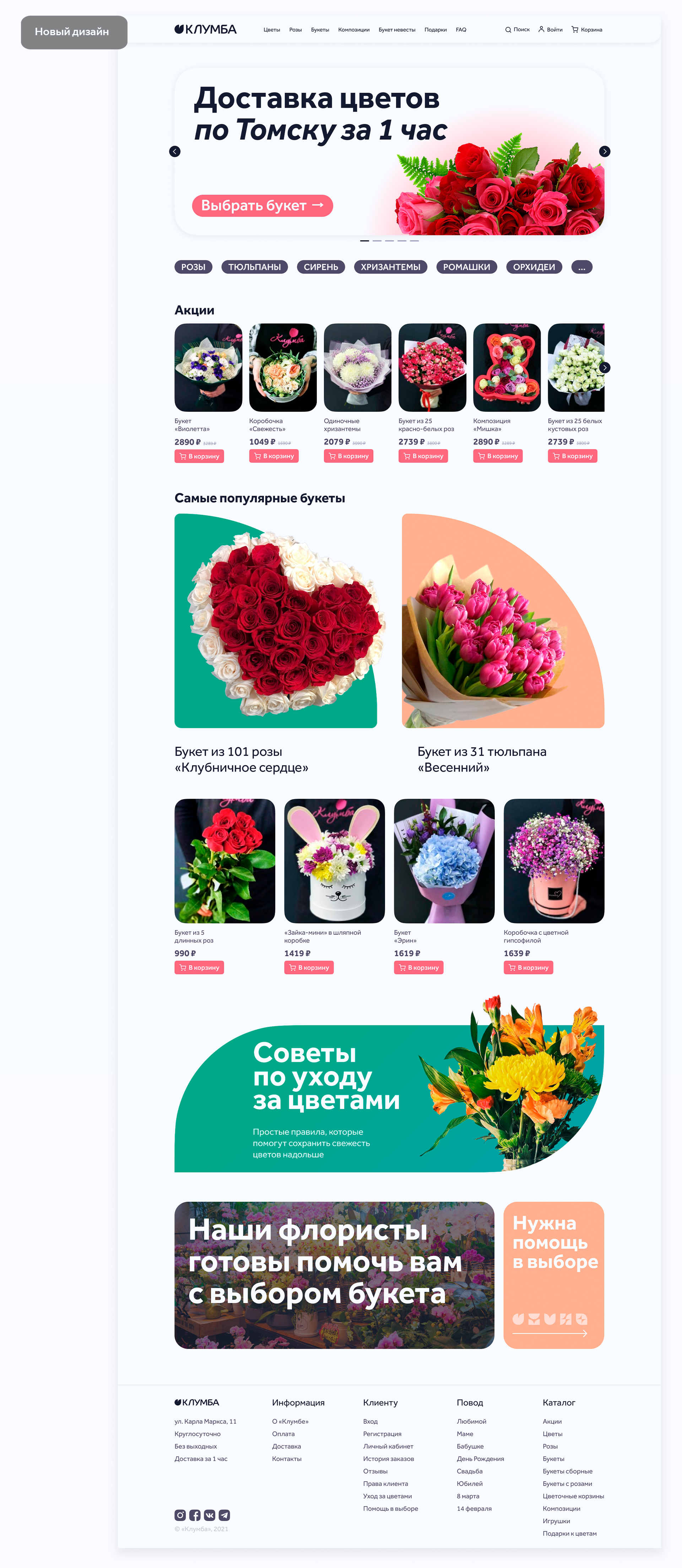
Task: Open the Telegram social icon in footer
Action: click(x=224, y=1515)
